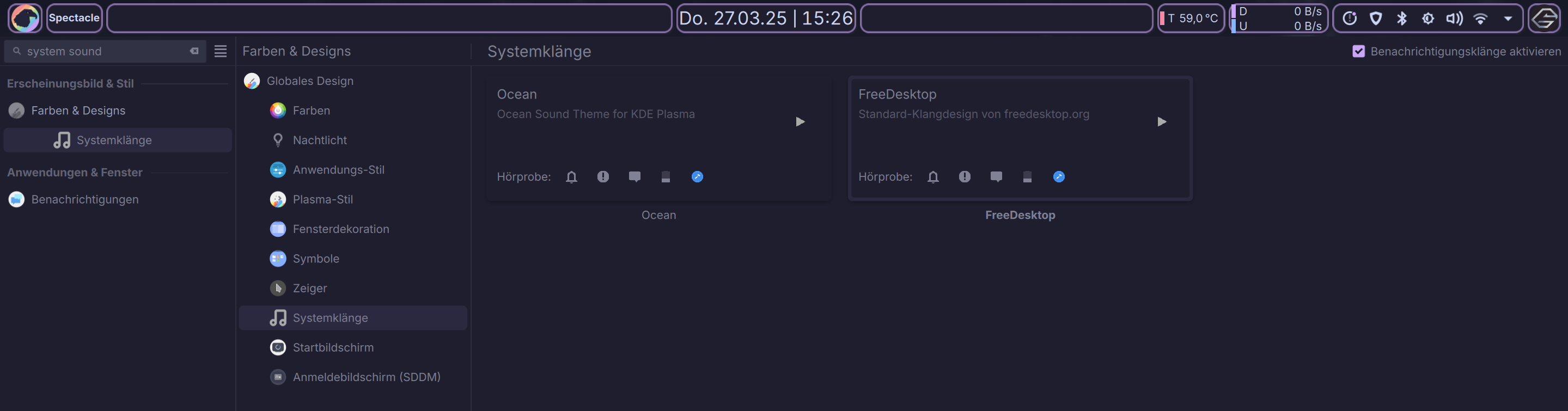Open Benachrichtigungen settings
This screenshot has width=1568, height=411.
(117, 199)
